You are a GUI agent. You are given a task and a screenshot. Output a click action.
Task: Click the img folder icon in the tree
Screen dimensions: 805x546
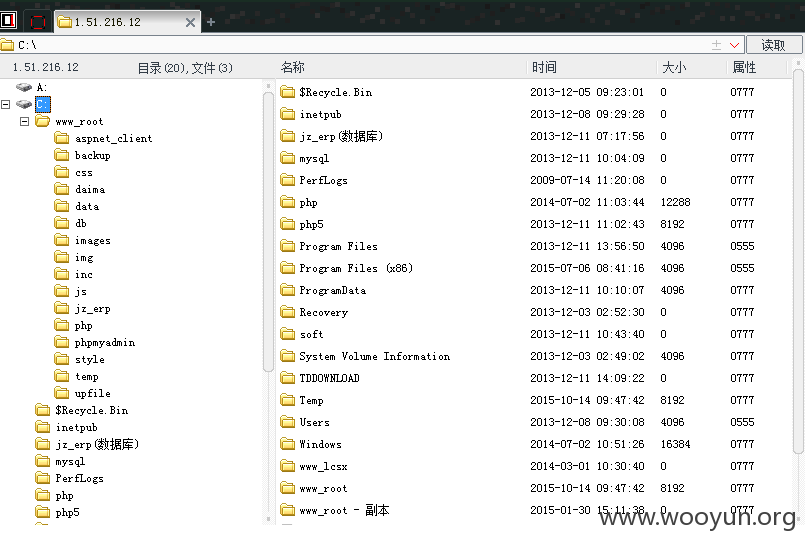[x=62, y=257]
